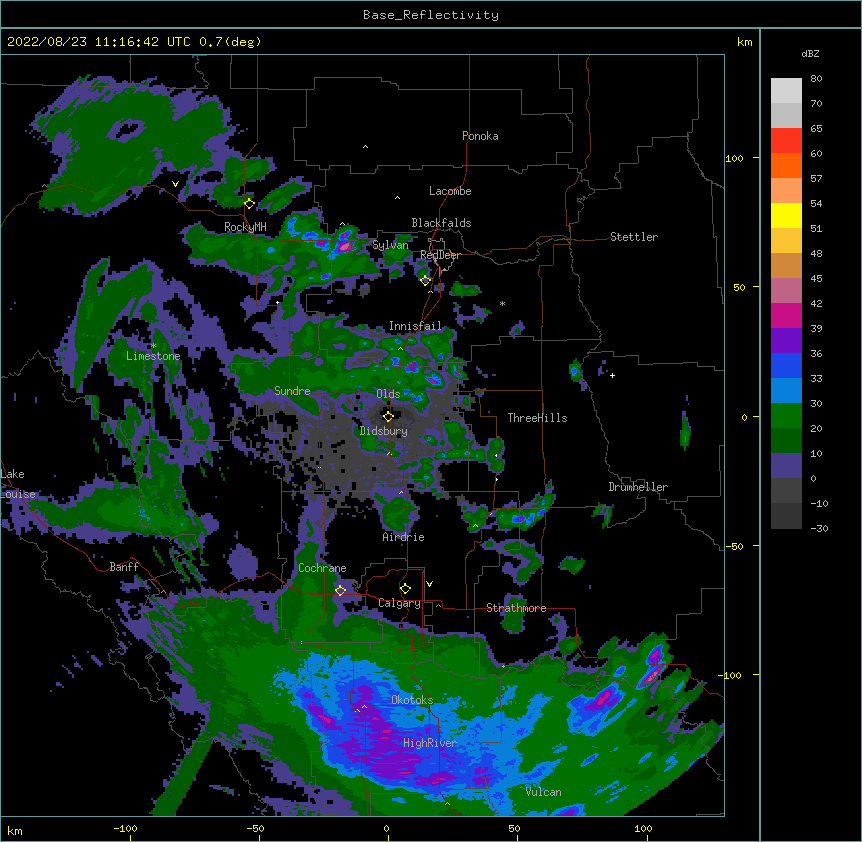Click the 80 value on the dBZ scale
The width and height of the screenshot is (862, 842).
[x=816, y=79]
